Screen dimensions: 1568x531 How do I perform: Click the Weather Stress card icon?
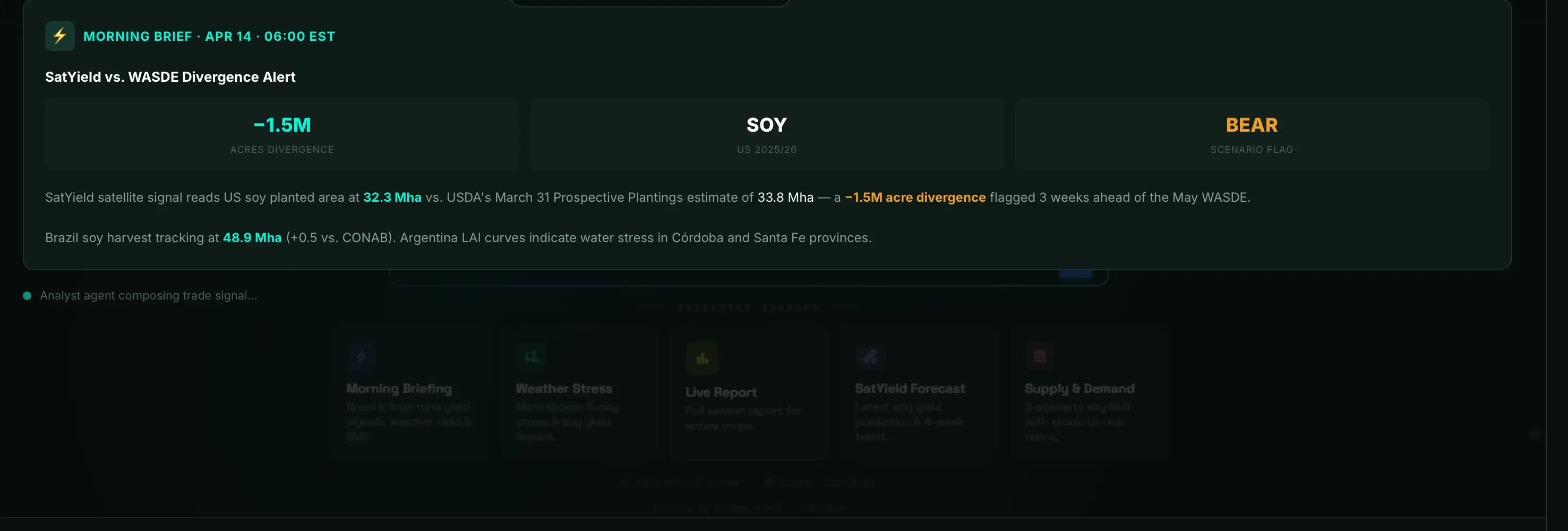click(x=532, y=356)
